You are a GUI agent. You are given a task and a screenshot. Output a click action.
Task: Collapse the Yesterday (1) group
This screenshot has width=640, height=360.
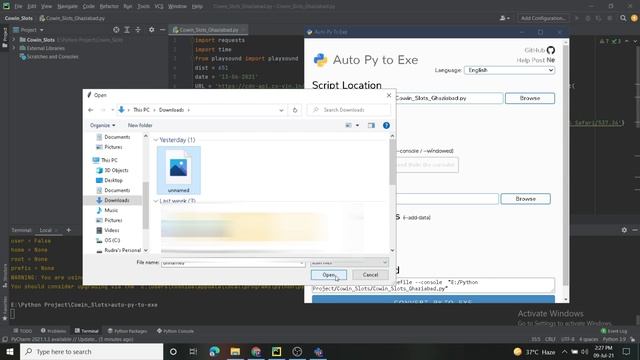156,140
